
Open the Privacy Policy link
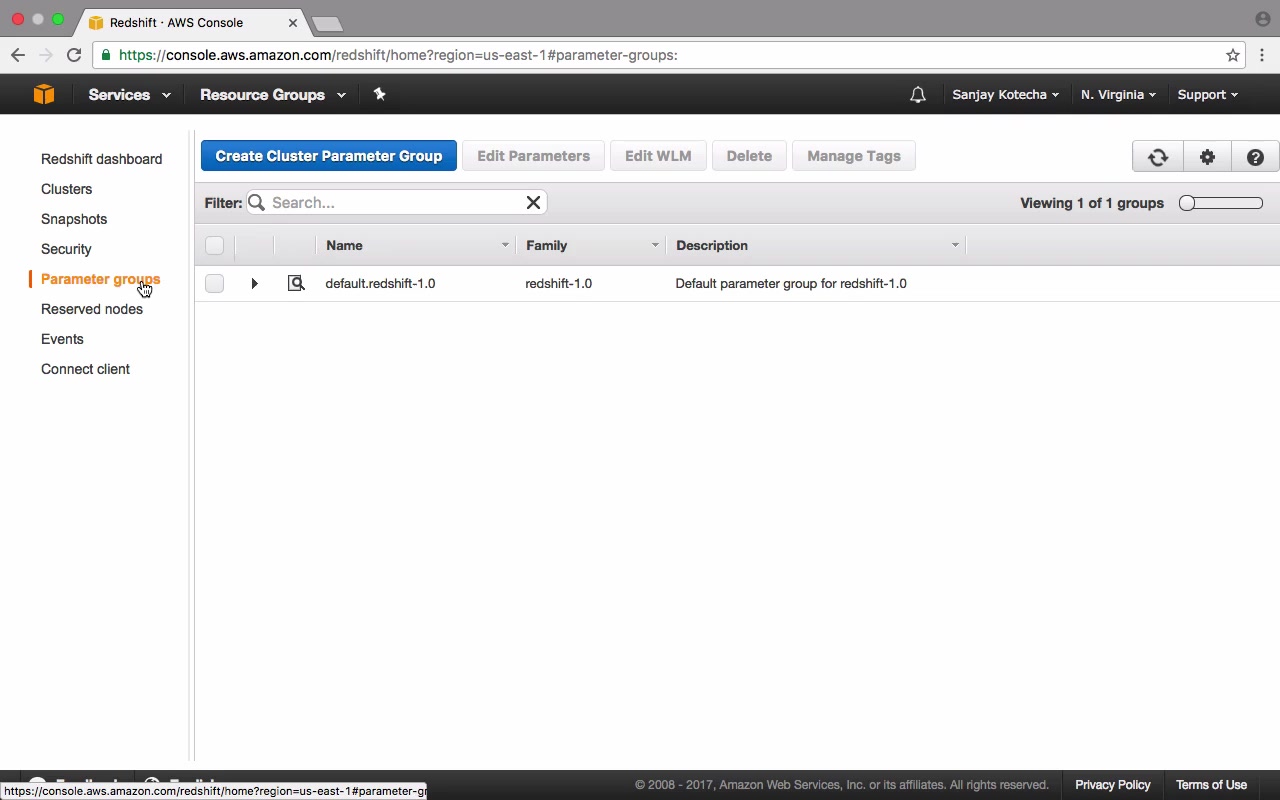(1113, 785)
